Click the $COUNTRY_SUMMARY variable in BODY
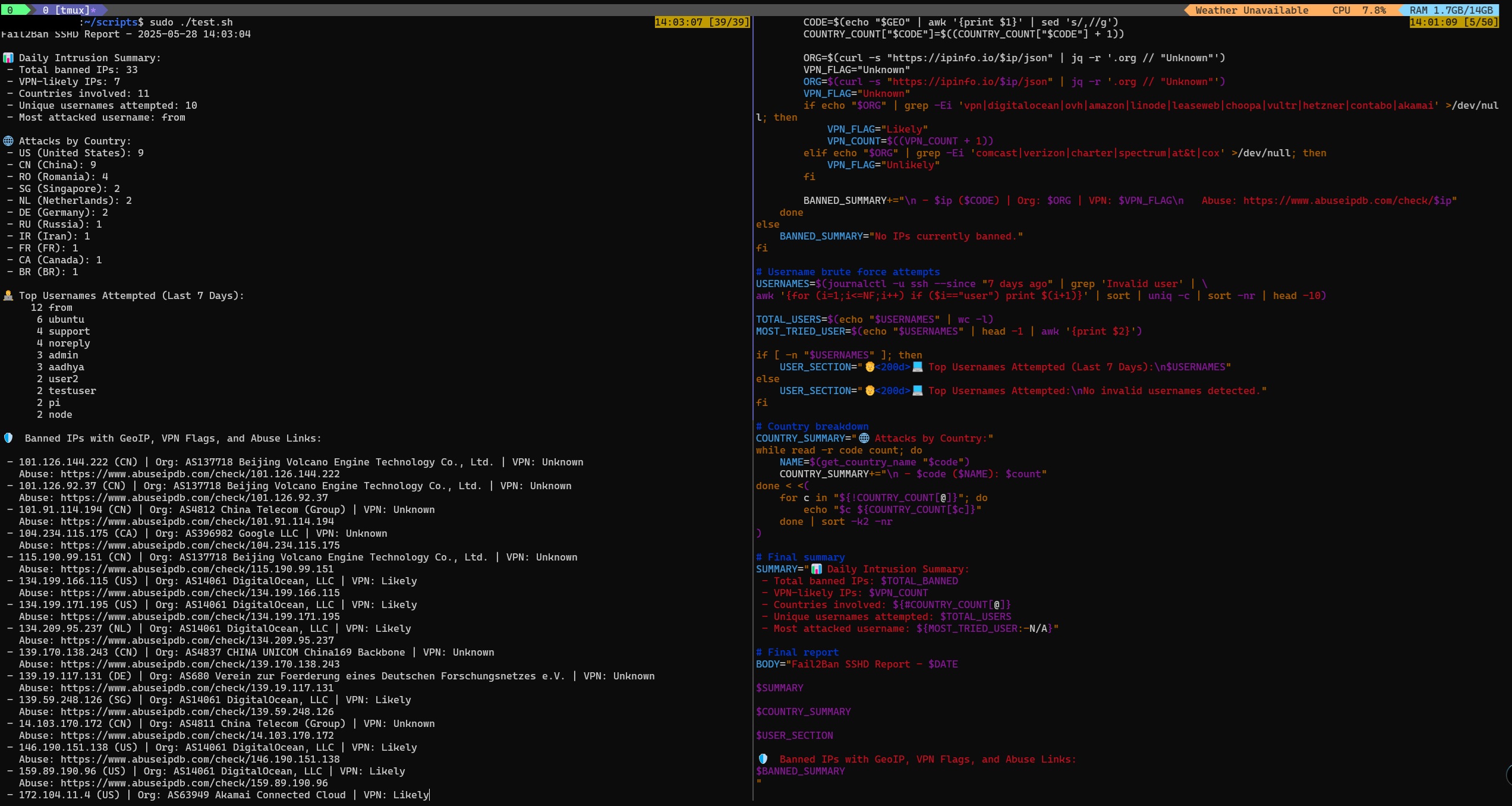This screenshot has height=806, width=1512. pyautogui.click(x=804, y=711)
